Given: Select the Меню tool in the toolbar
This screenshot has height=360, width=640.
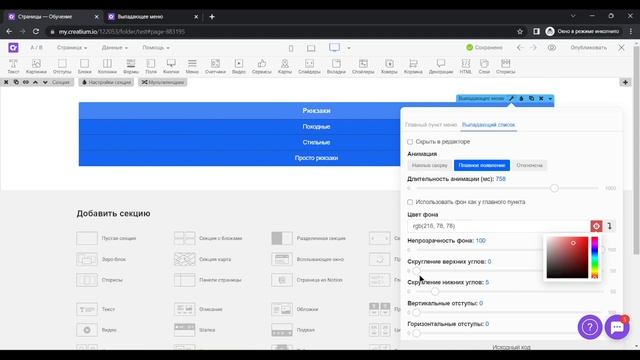Looking at the screenshot, I should [x=192, y=66].
